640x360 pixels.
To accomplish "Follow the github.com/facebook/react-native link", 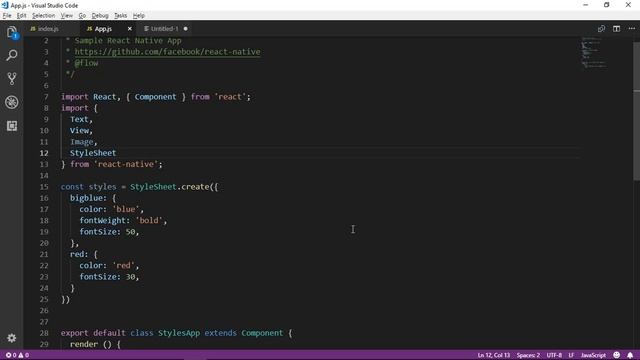I will pyautogui.click(x=167, y=52).
